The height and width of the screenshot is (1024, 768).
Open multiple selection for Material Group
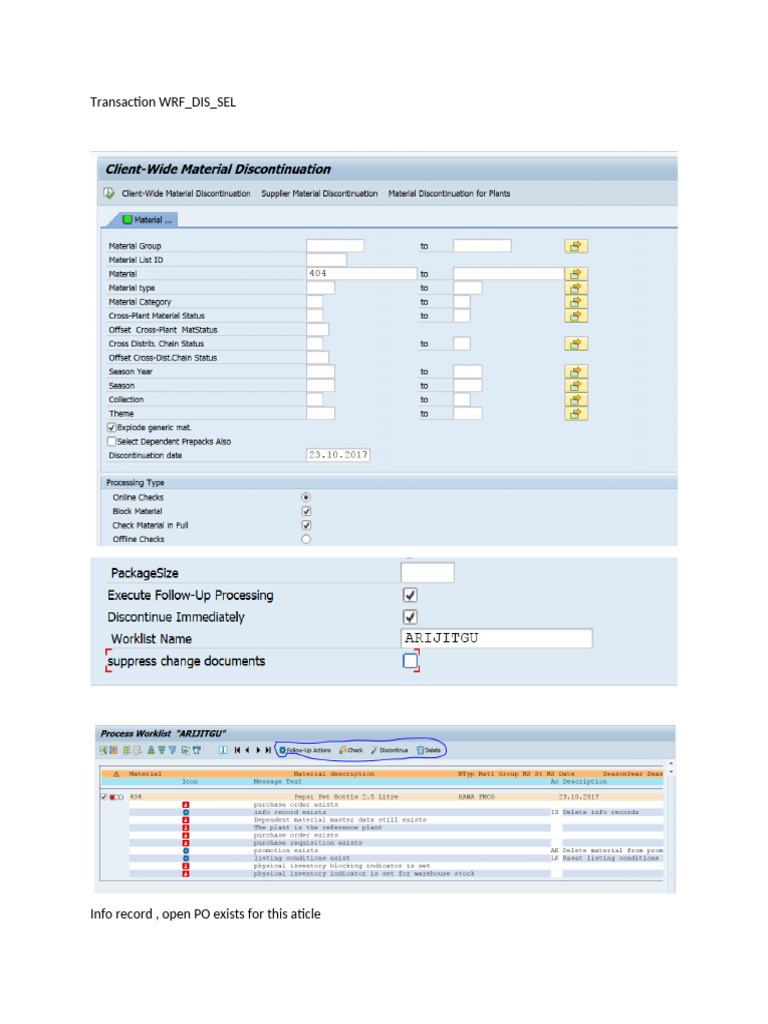575,246
